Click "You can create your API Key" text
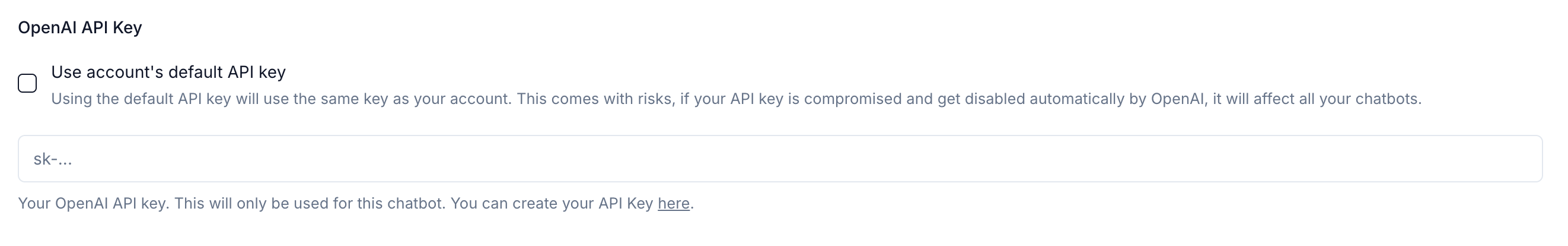The height and width of the screenshot is (246, 1568). 552,203
